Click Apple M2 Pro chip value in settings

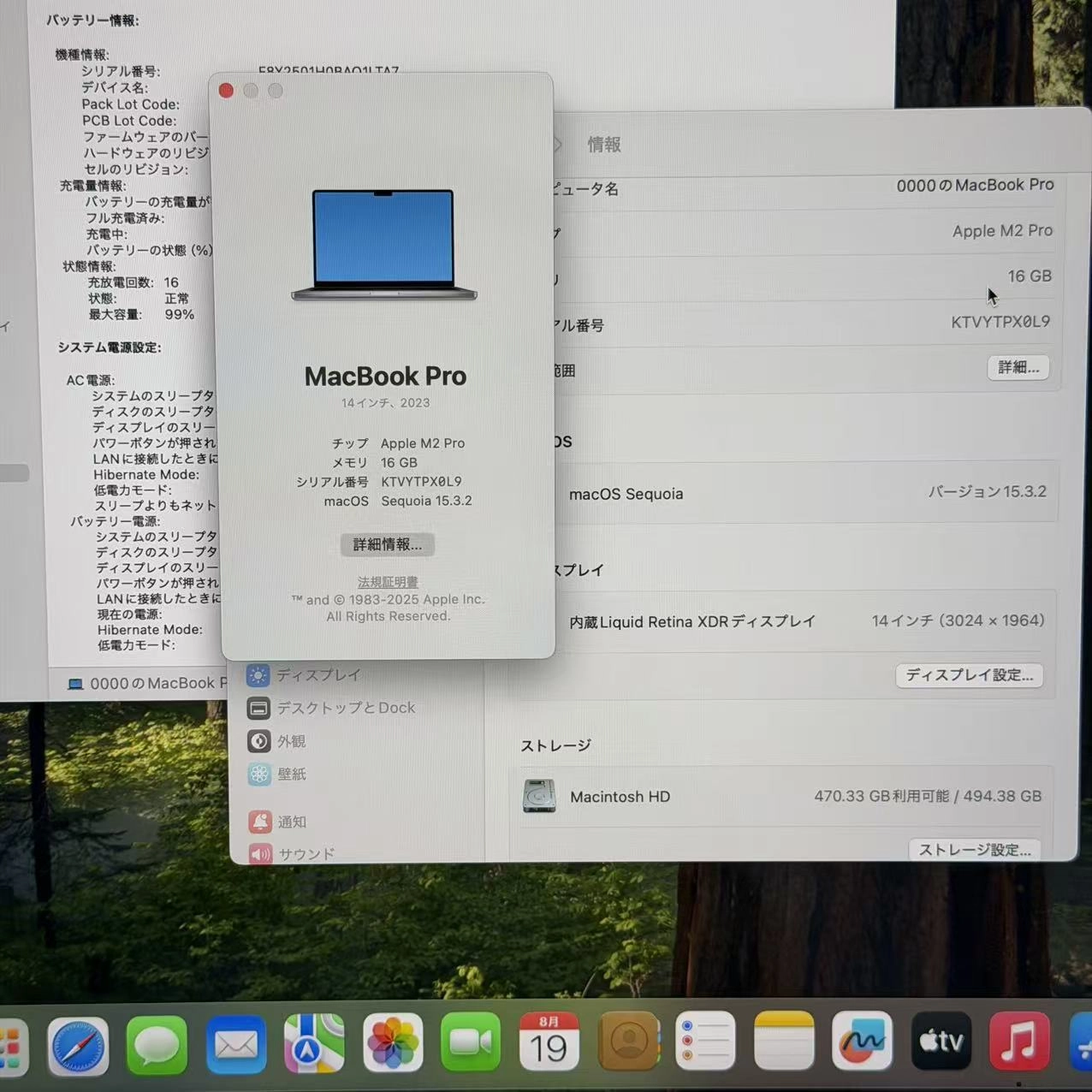click(1002, 230)
